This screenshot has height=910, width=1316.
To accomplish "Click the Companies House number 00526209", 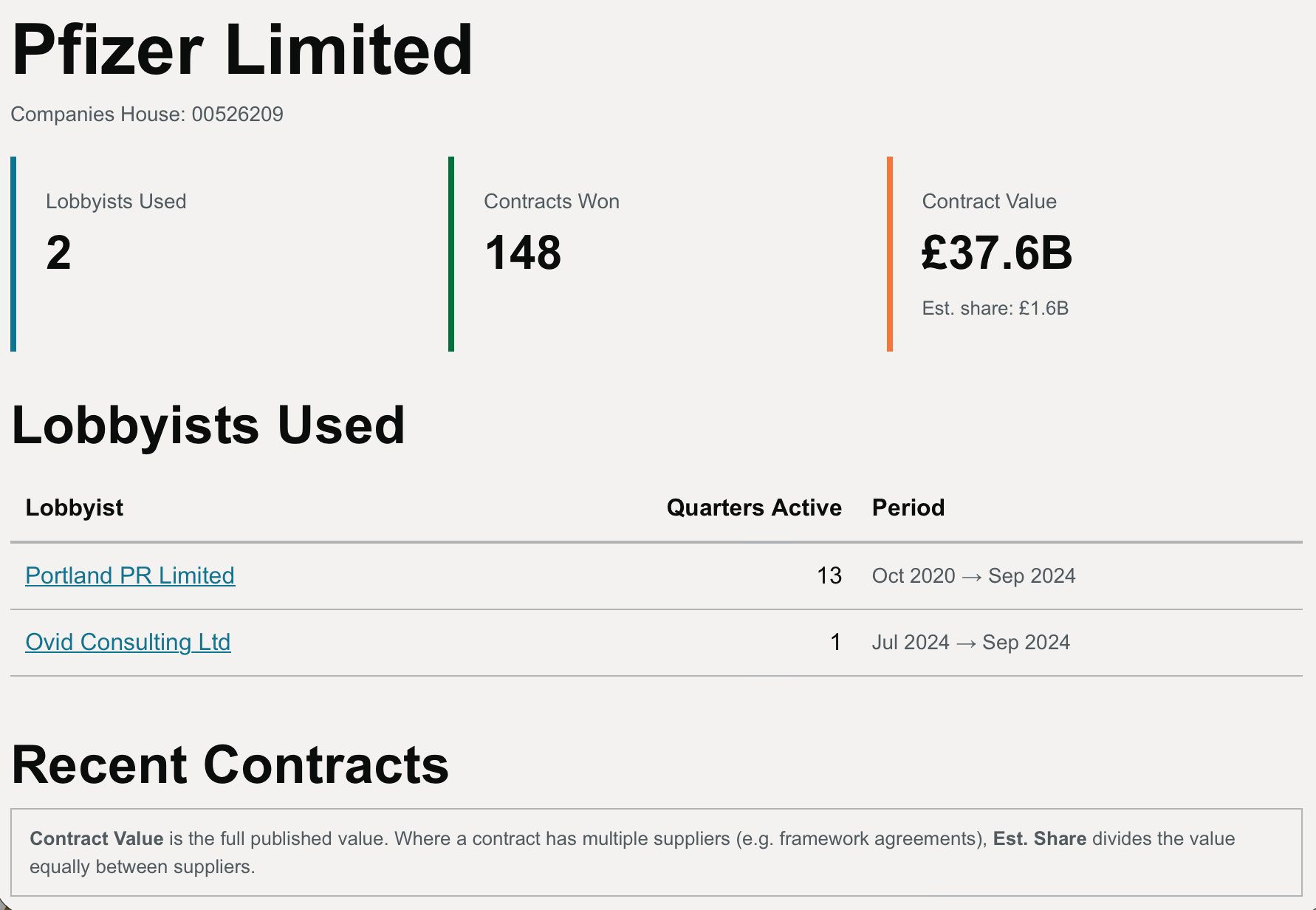I will [237, 114].
